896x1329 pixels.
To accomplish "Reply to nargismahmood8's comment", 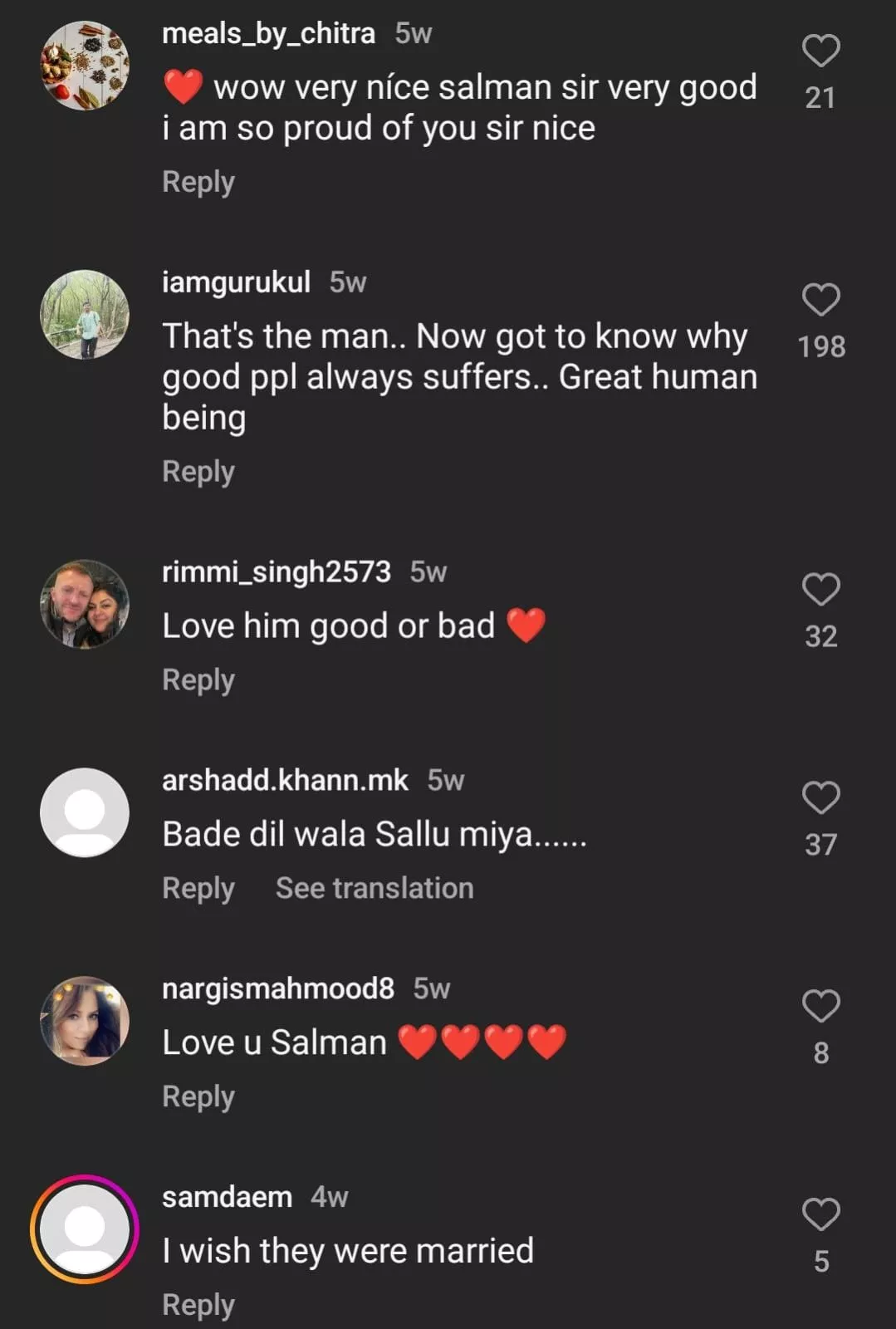I will point(198,1097).
